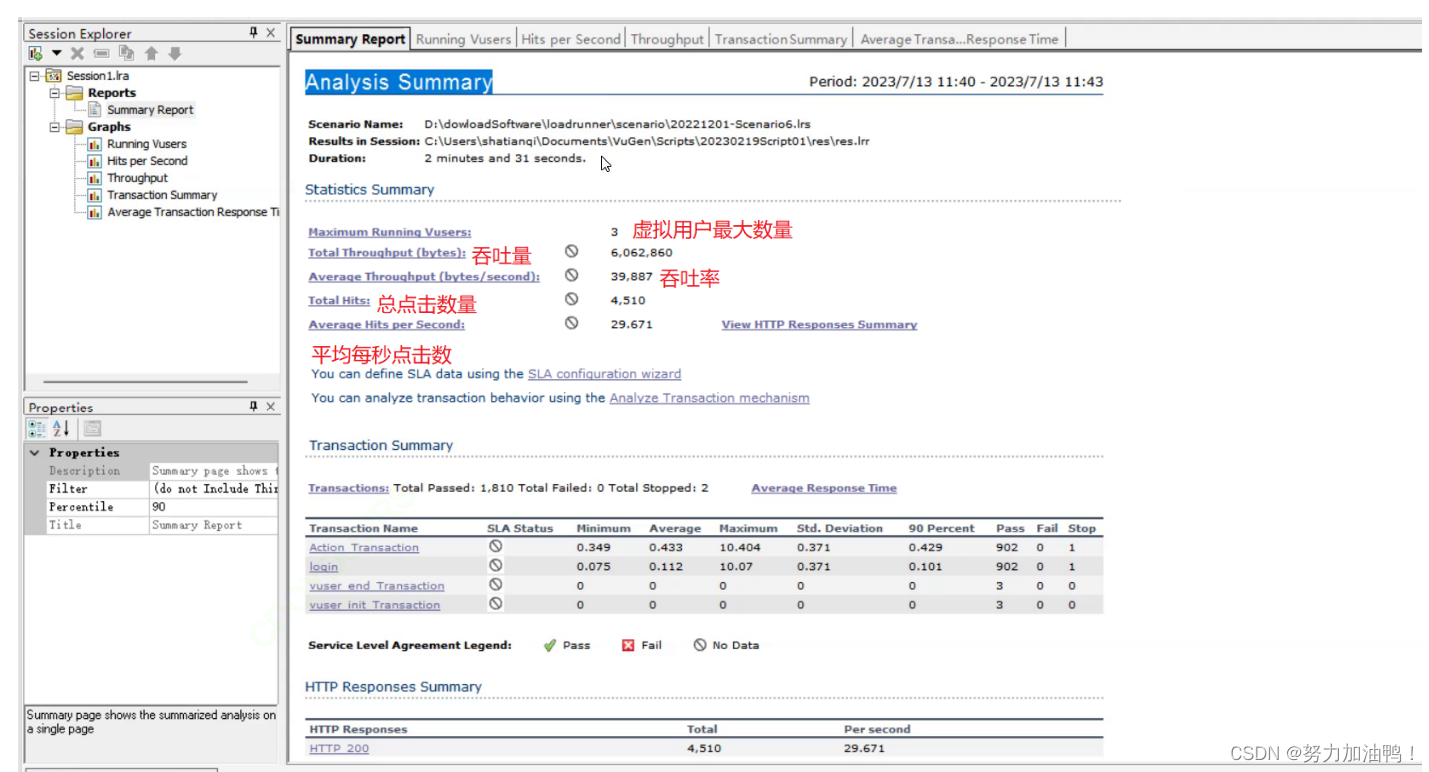Click the red Fail legend icon
The width and height of the screenshot is (1429, 772).
pyautogui.click(x=628, y=646)
